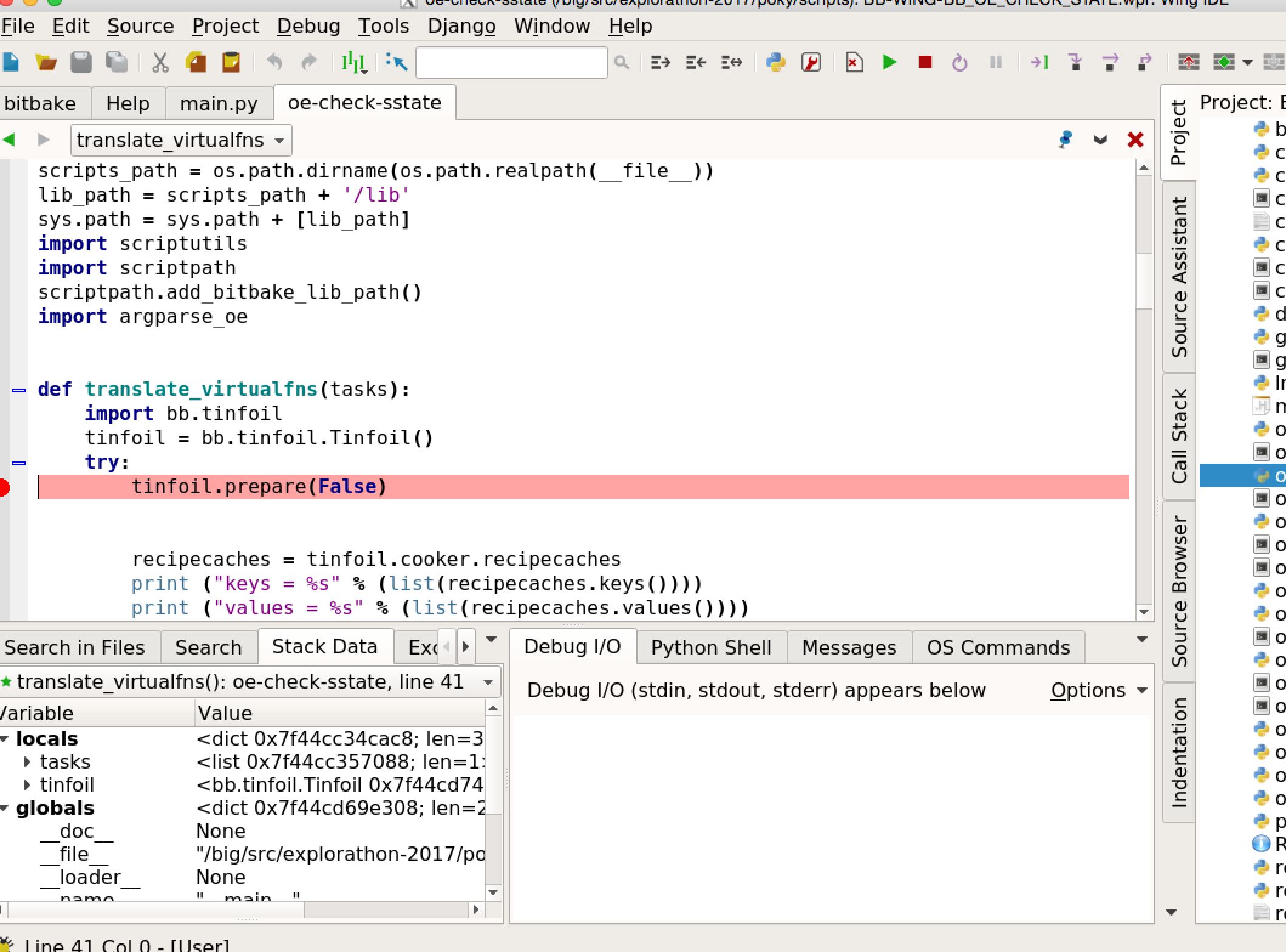Click the pushpin icon in the editor header
The width and height of the screenshot is (1286, 952).
click(1065, 140)
